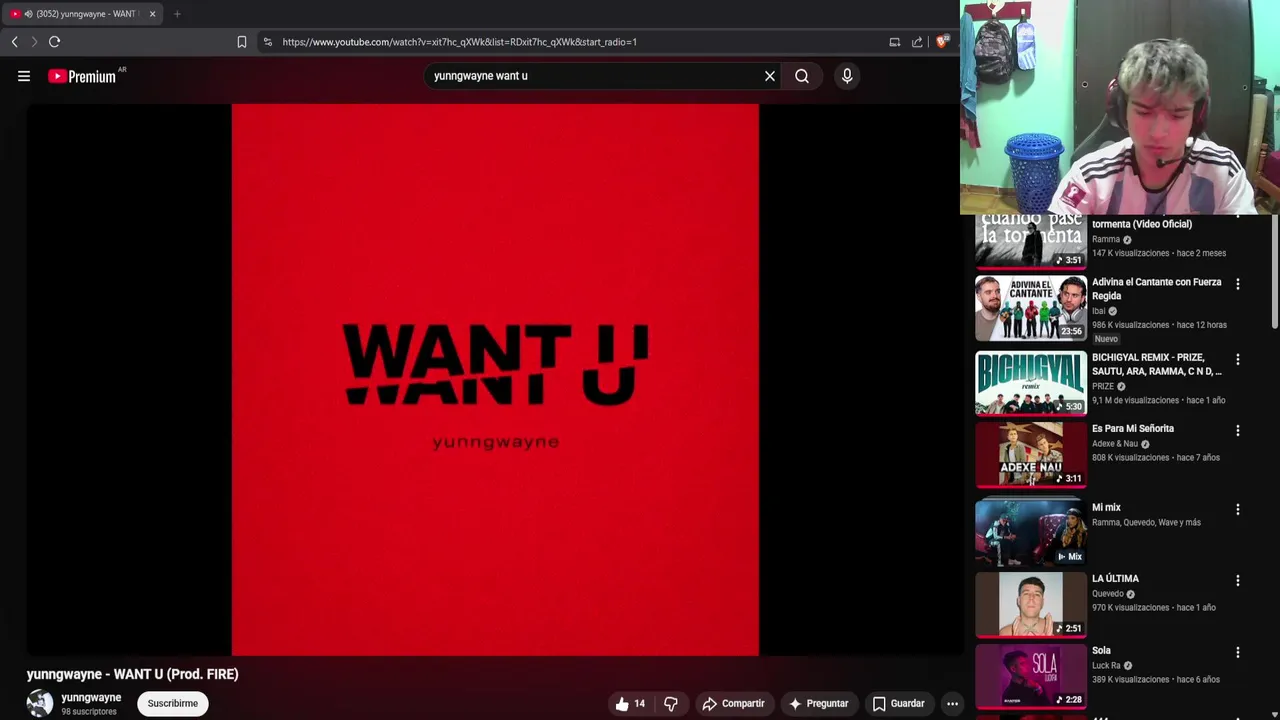Click the '98 suscriptores' count text
The width and height of the screenshot is (1280, 720).
click(89, 712)
